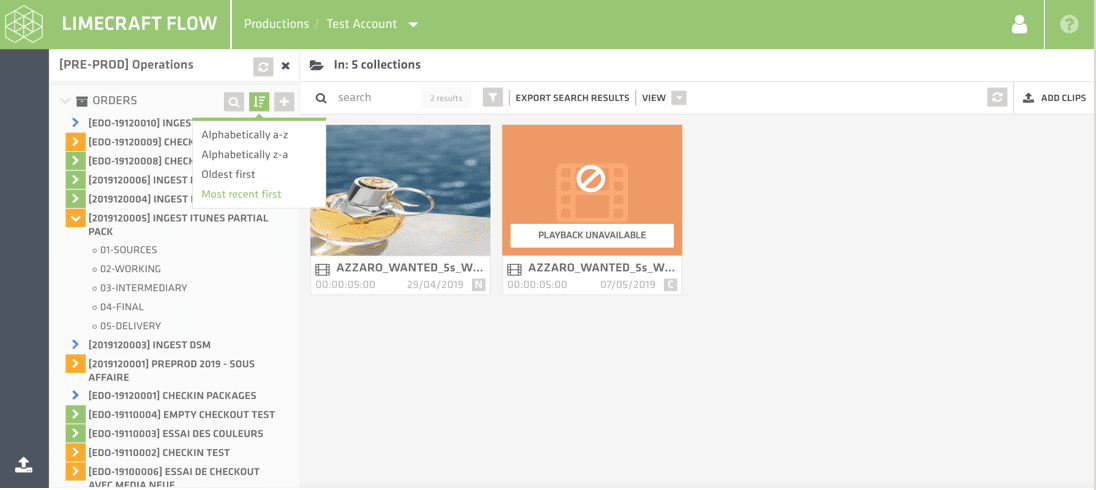Click EXPORT SEARCH RESULTS
The image size is (1096, 490).
pyautogui.click(x=572, y=98)
